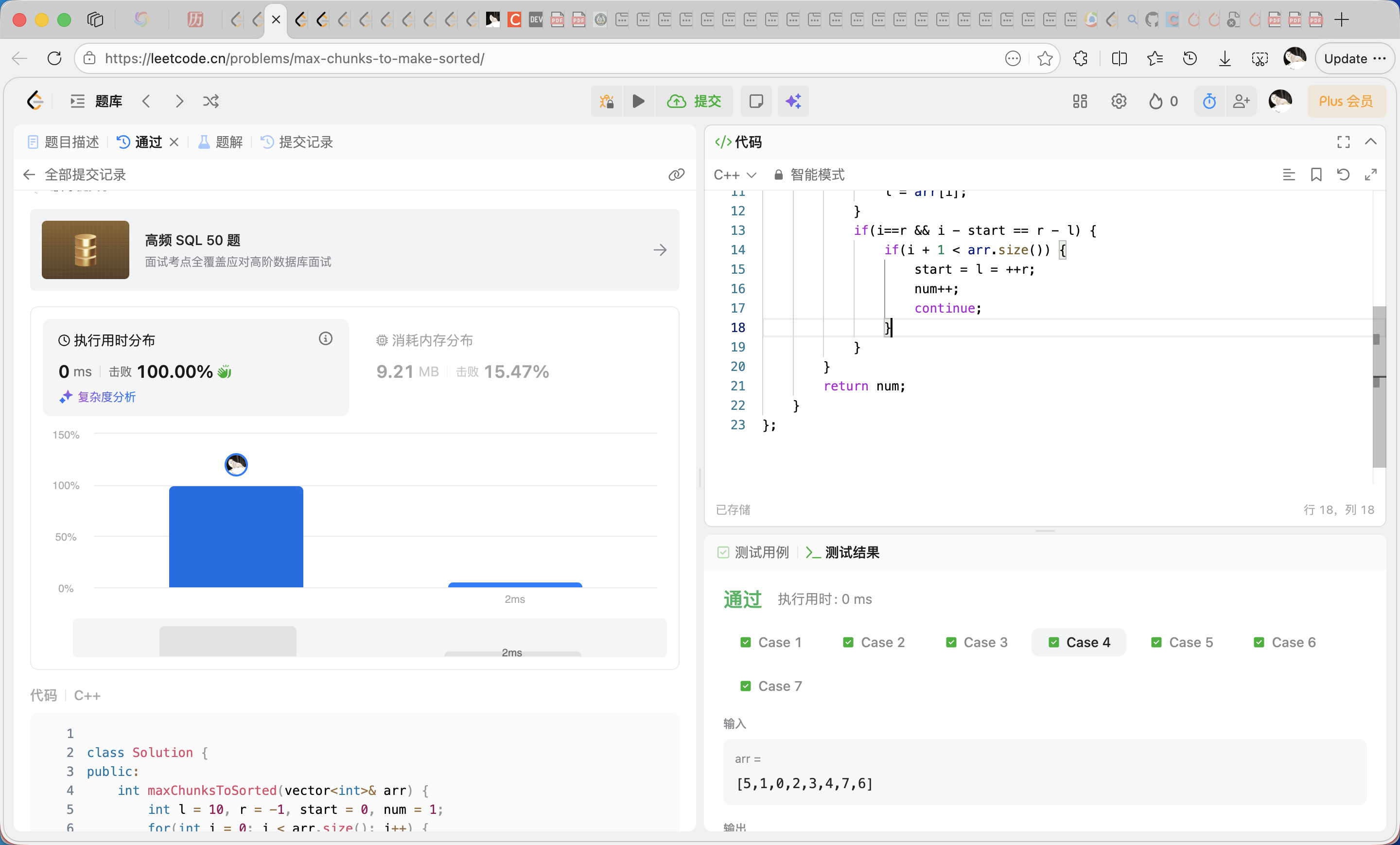This screenshot has width=1400, height=845.
Task: Open the C++ language dropdown
Action: tap(735, 175)
